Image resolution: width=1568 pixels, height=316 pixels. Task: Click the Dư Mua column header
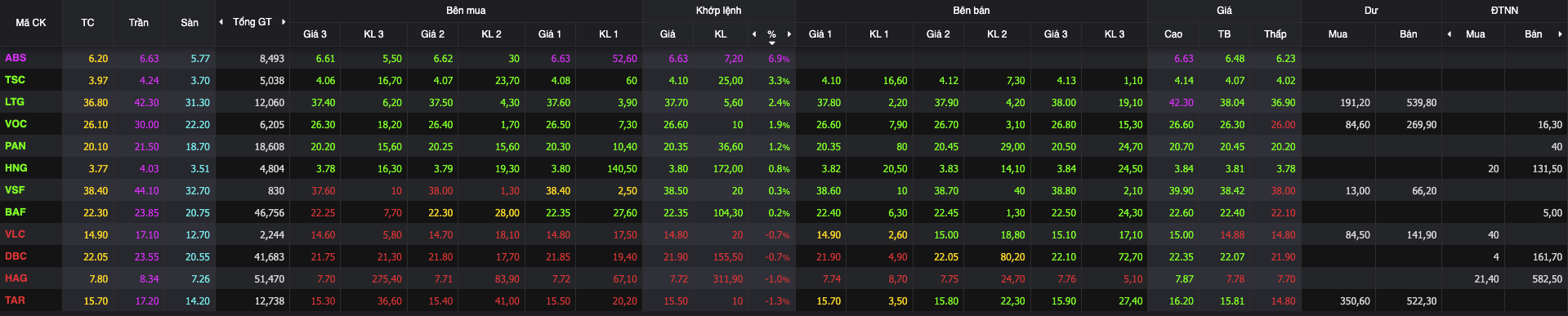tap(1338, 34)
